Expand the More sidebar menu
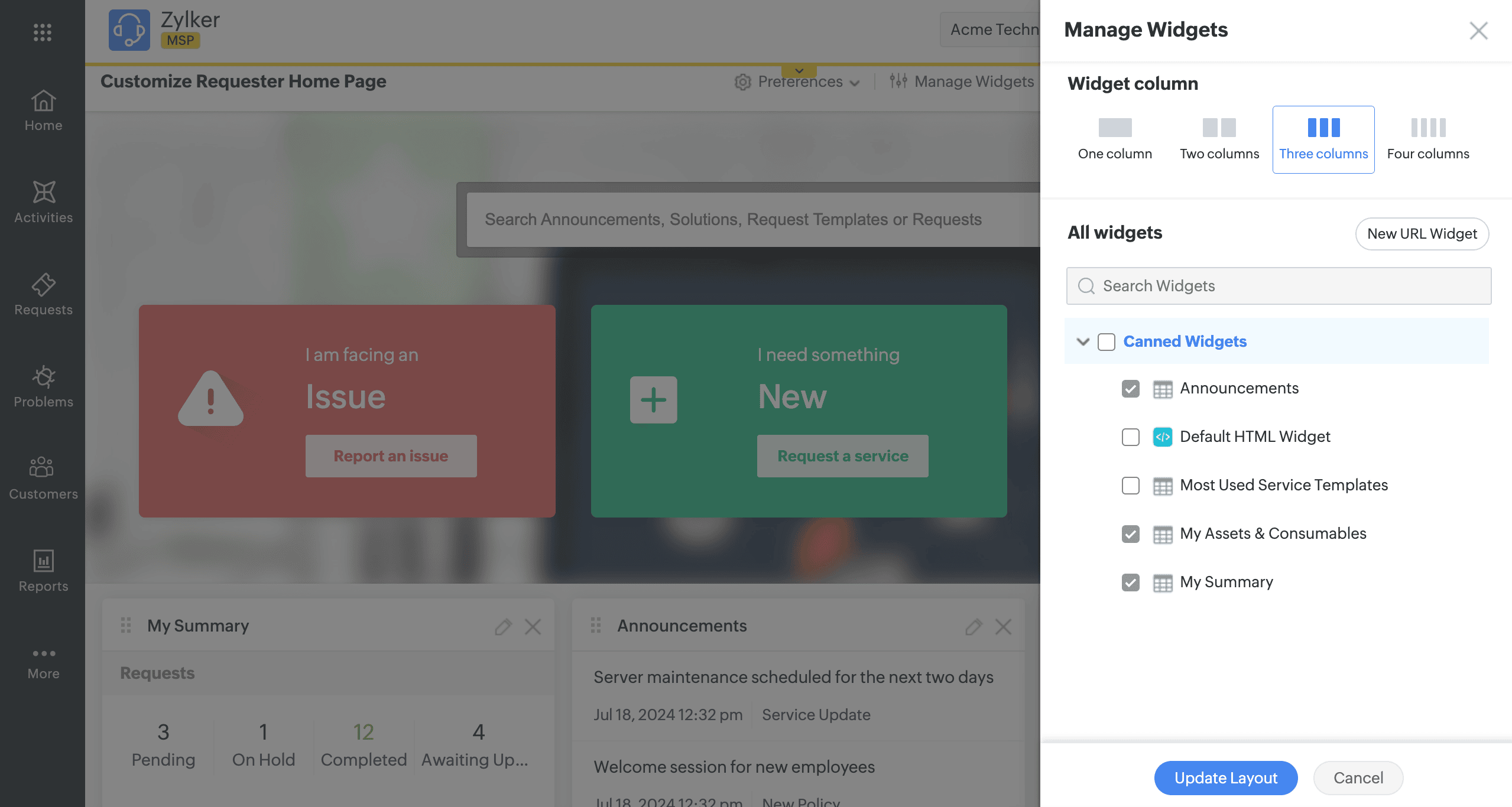This screenshot has height=807, width=1512. pos(43,663)
